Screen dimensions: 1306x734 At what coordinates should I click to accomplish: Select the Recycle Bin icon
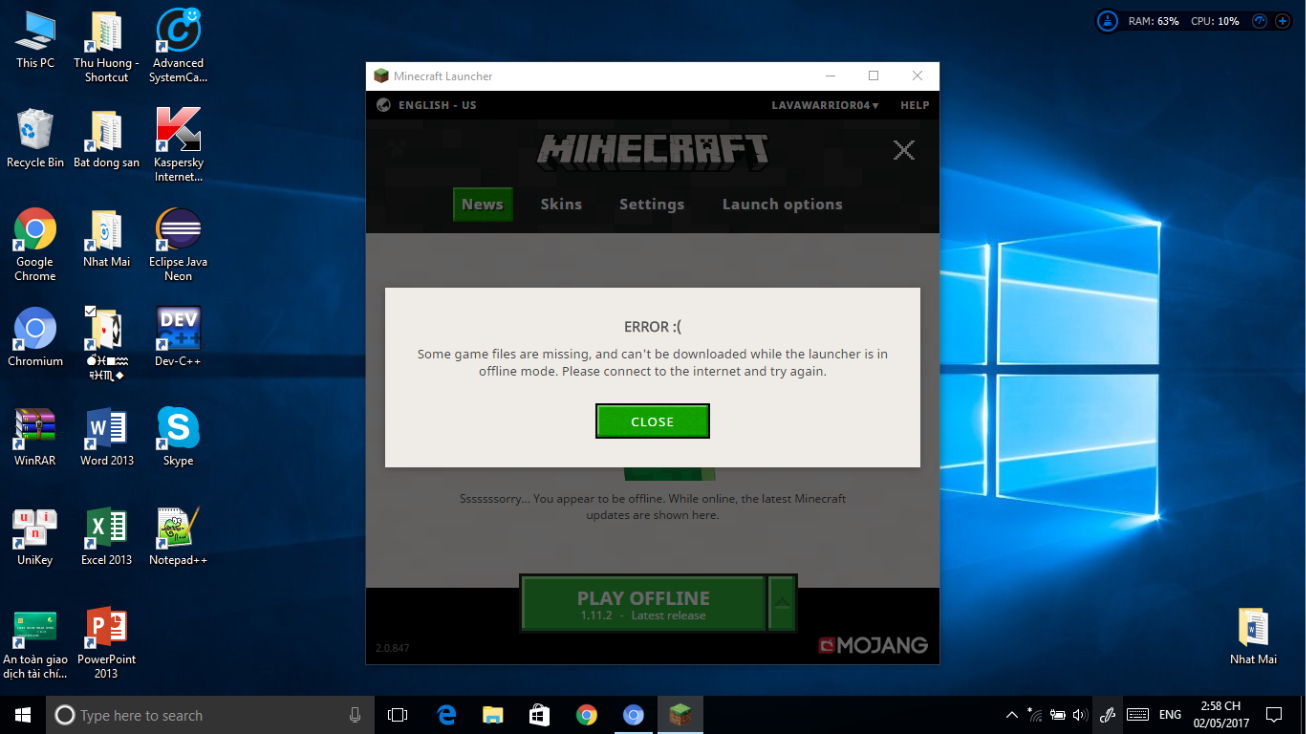coord(35,139)
